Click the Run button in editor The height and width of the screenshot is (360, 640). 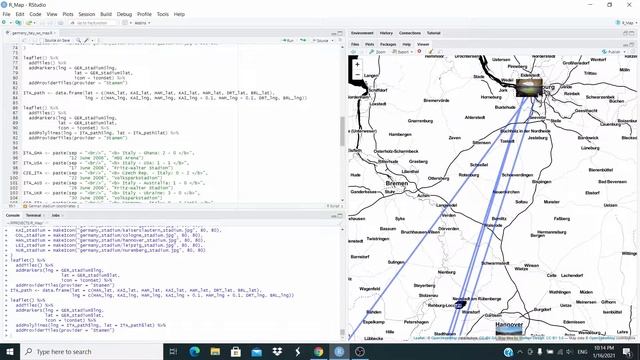click(288, 40)
